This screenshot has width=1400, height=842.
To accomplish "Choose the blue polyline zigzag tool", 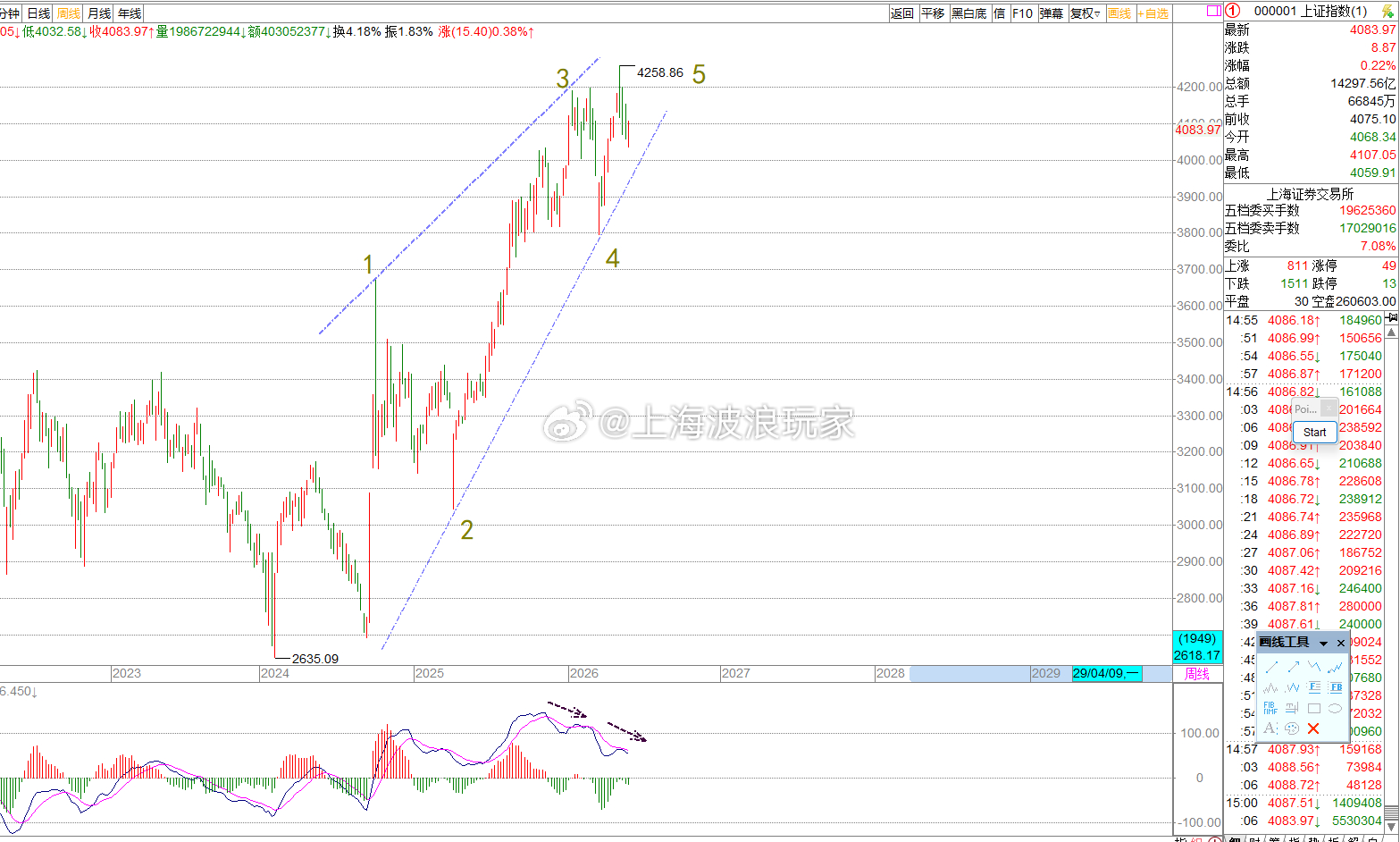I will pyautogui.click(x=1314, y=667).
